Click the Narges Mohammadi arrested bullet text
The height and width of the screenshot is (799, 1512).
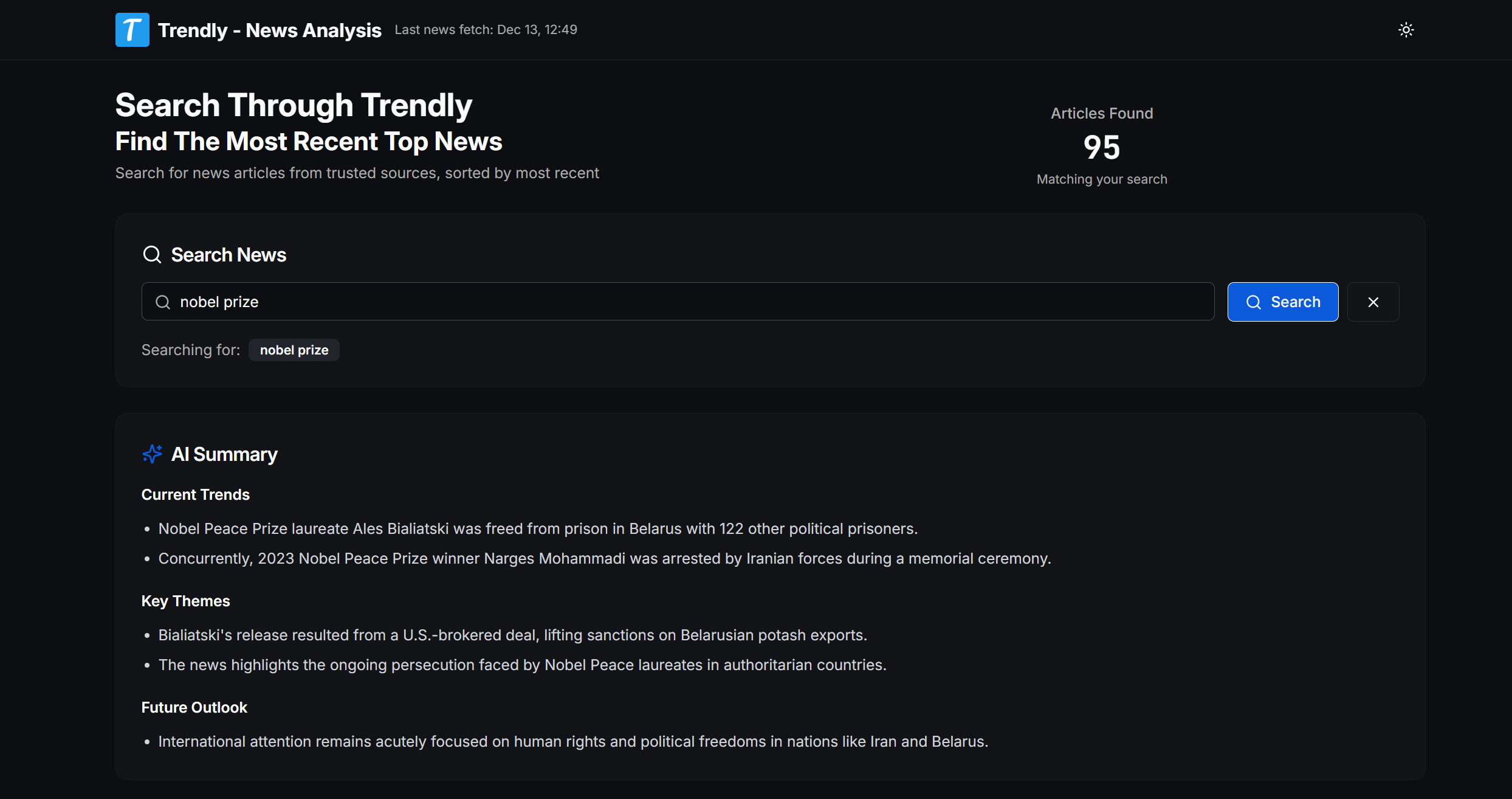tap(604, 559)
